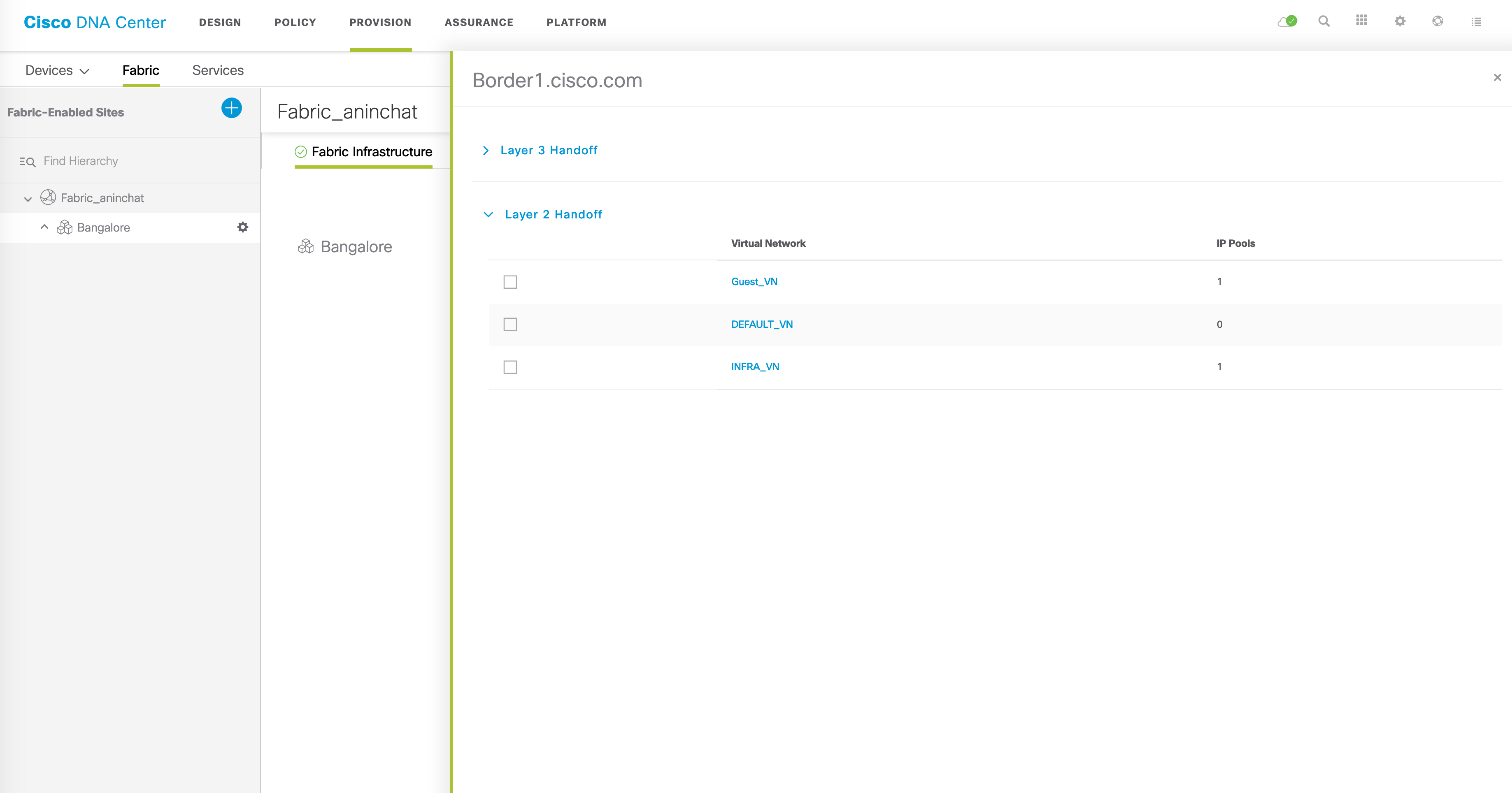
Task: Click the Fabric_aninchat globe icon in tree
Action: pos(48,197)
